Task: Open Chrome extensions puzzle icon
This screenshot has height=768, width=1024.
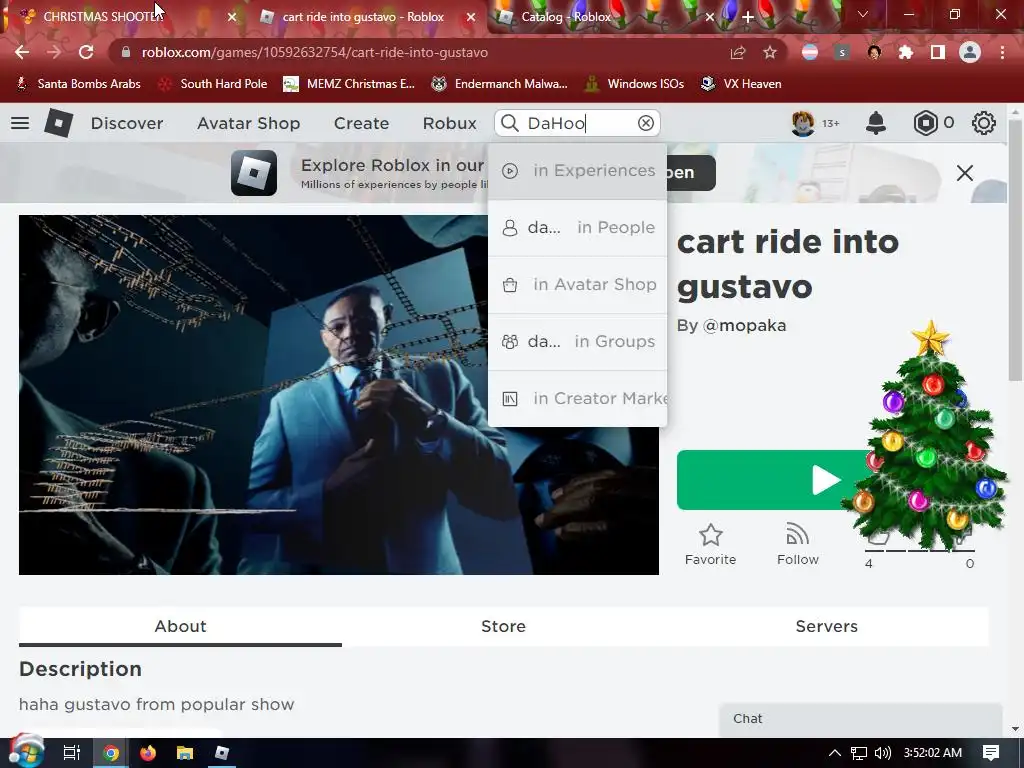Action: tap(906, 52)
